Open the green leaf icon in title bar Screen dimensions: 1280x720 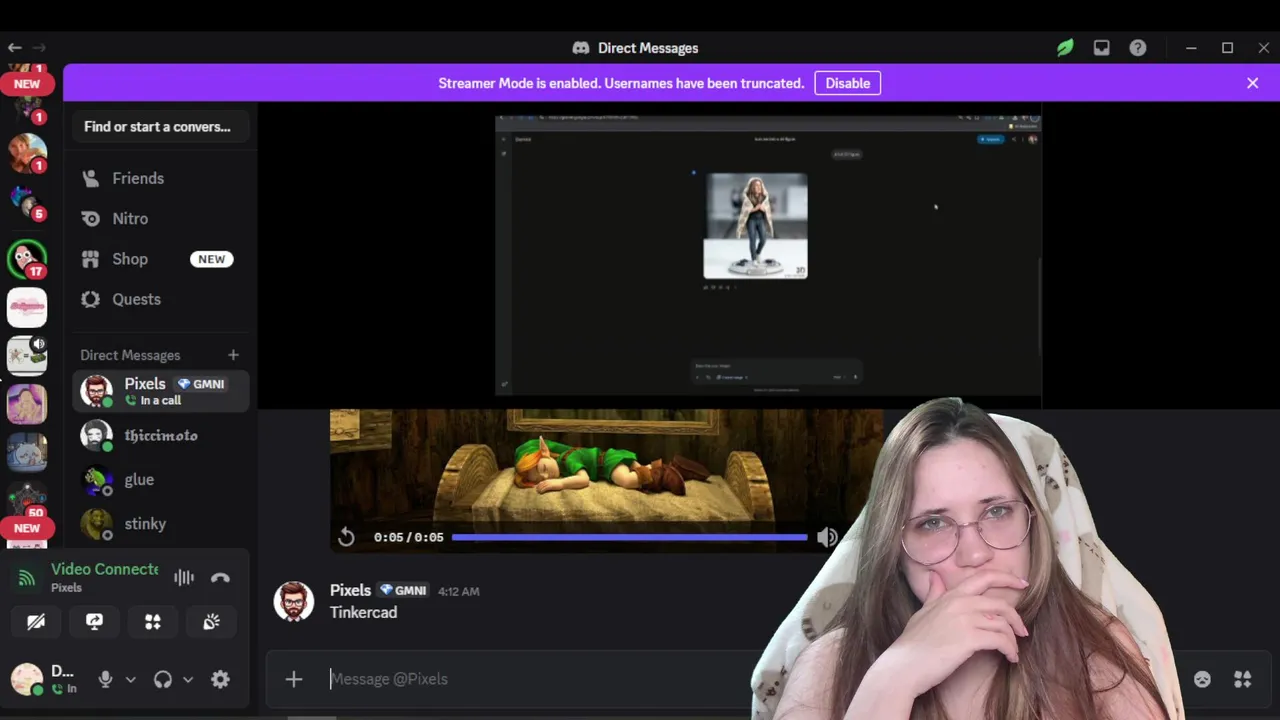click(1065, 47)
